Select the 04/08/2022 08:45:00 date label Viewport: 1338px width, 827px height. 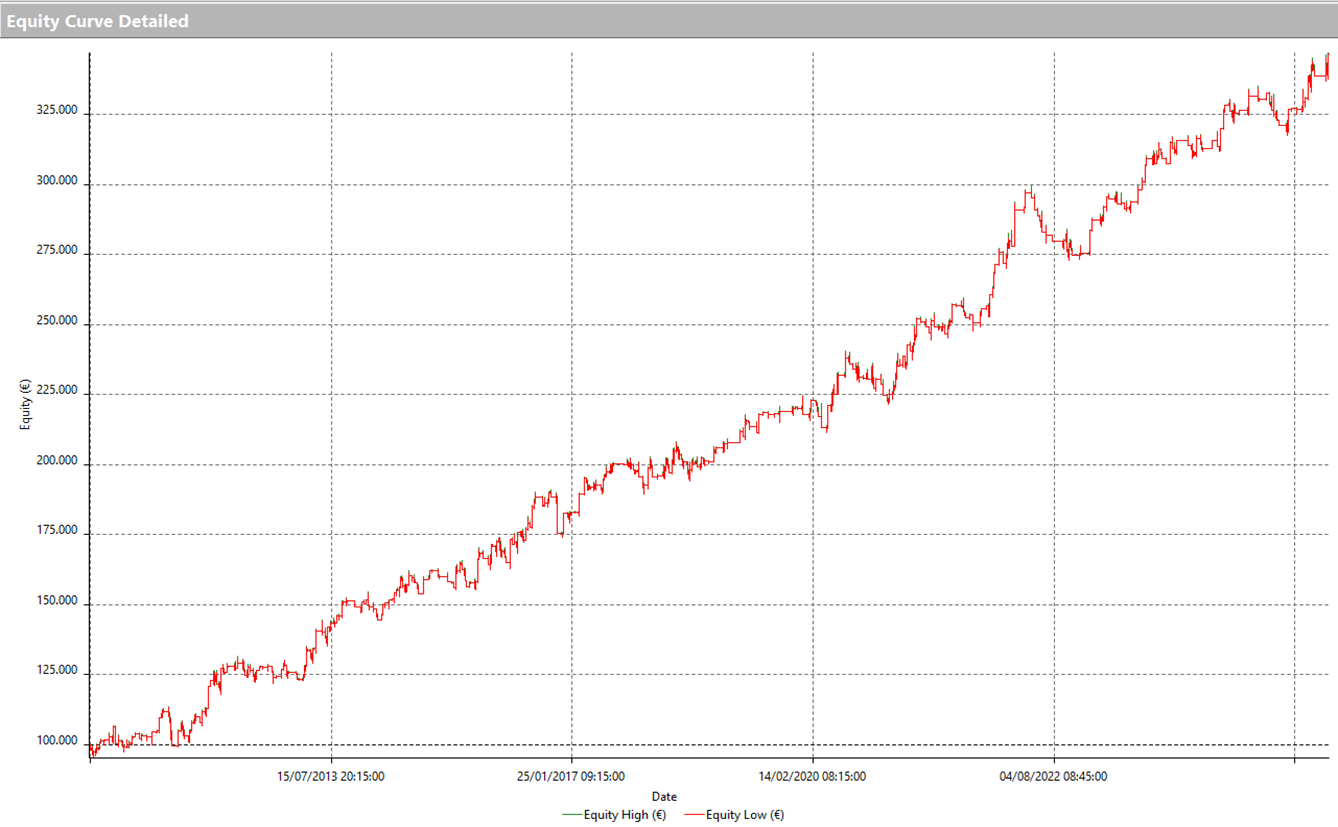pyautogui.click(x=1053, y=775)
